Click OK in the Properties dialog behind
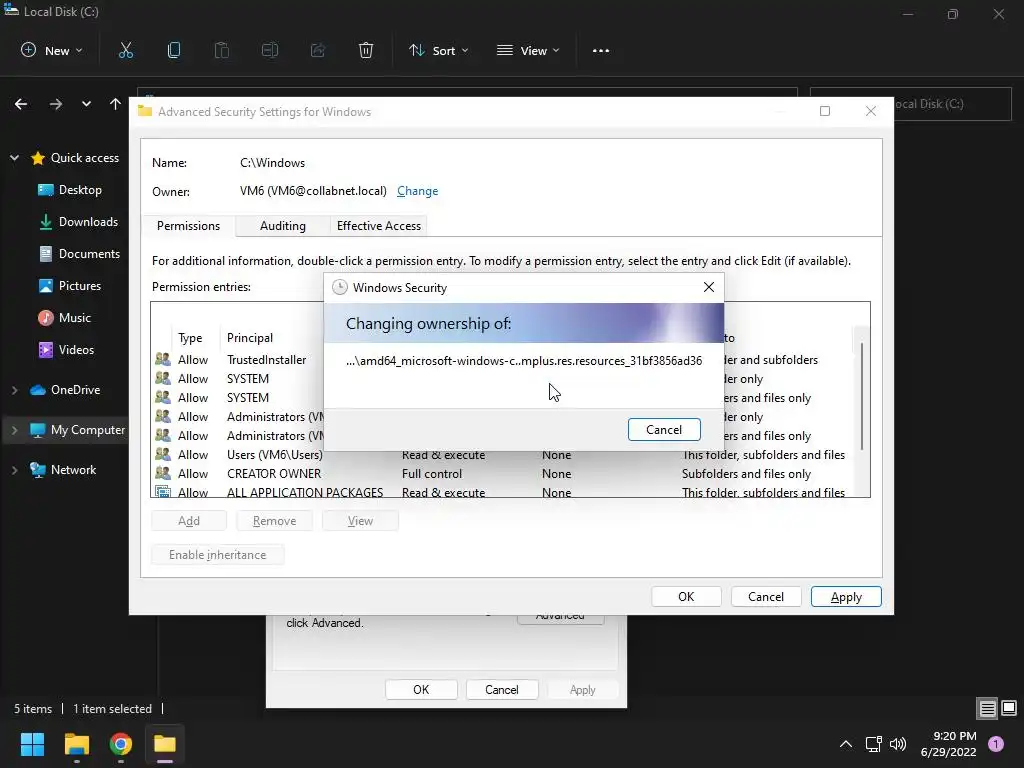This screenshot has width=1024, height=768. [421, 690]
